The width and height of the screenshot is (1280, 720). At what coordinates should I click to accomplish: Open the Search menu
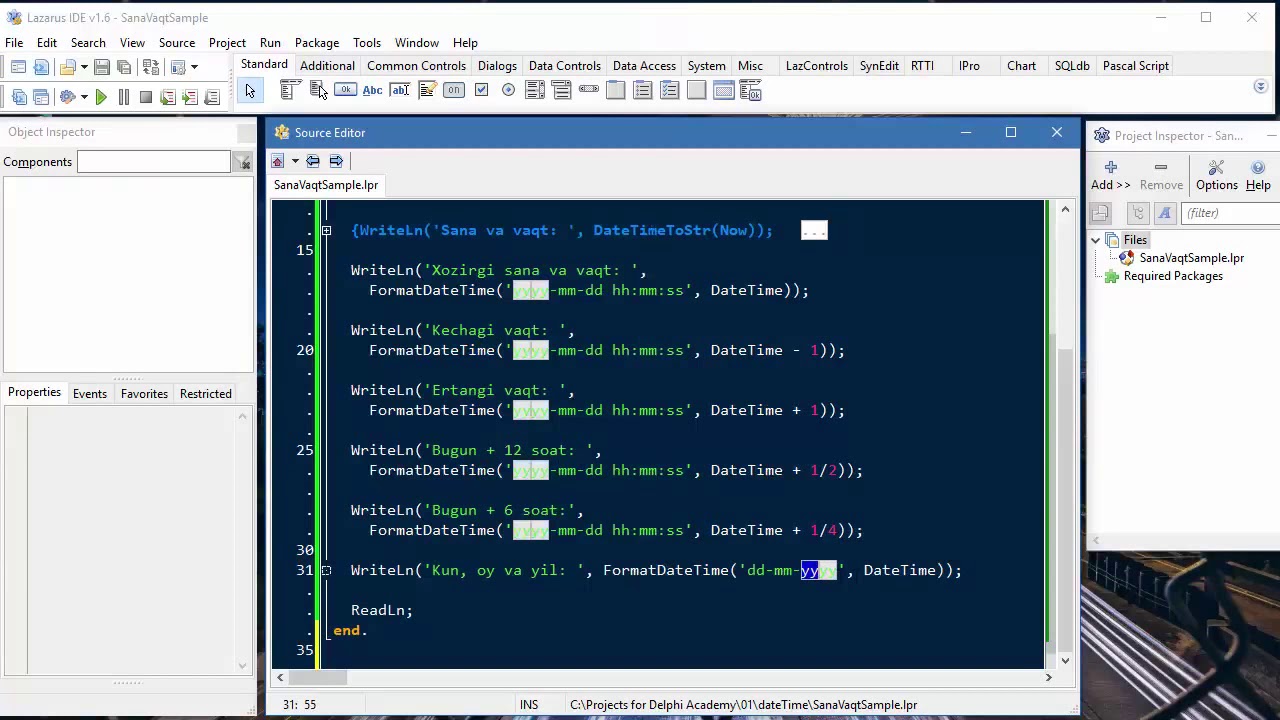point(88,43)
